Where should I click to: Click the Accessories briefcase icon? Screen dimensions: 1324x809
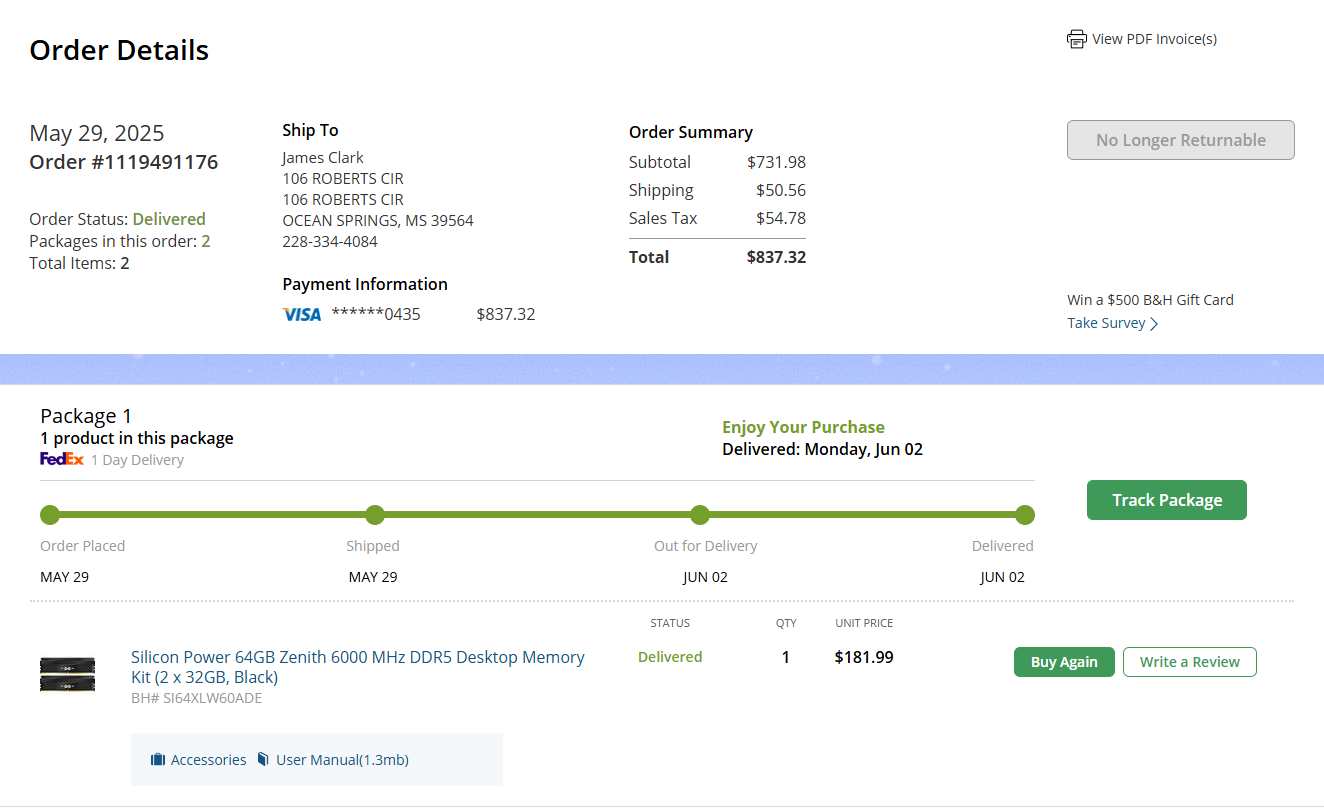(x=158, y=760)
